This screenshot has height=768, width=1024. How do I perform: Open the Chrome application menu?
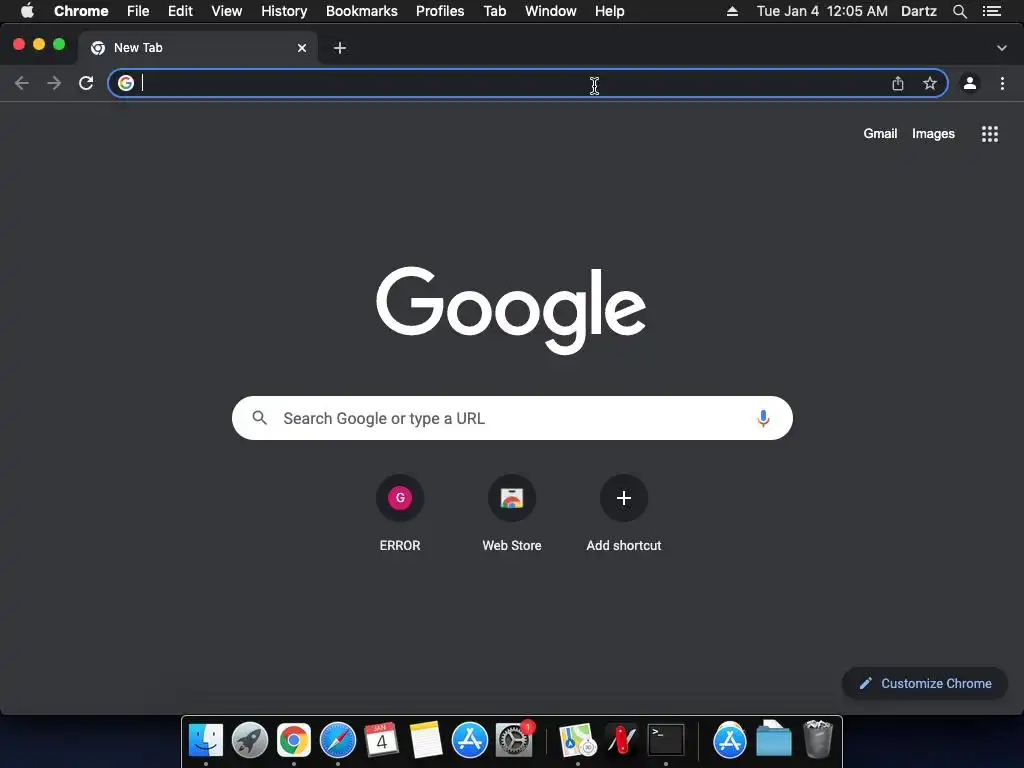(81, 11)
